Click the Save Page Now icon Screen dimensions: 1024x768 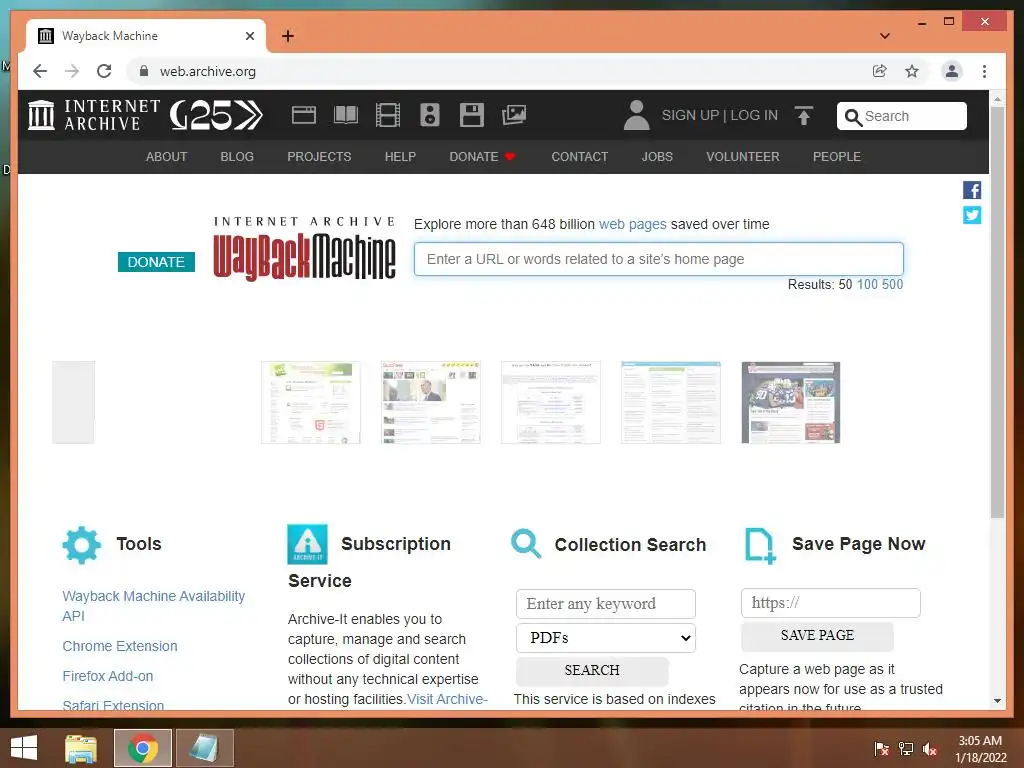pos(760,546)
